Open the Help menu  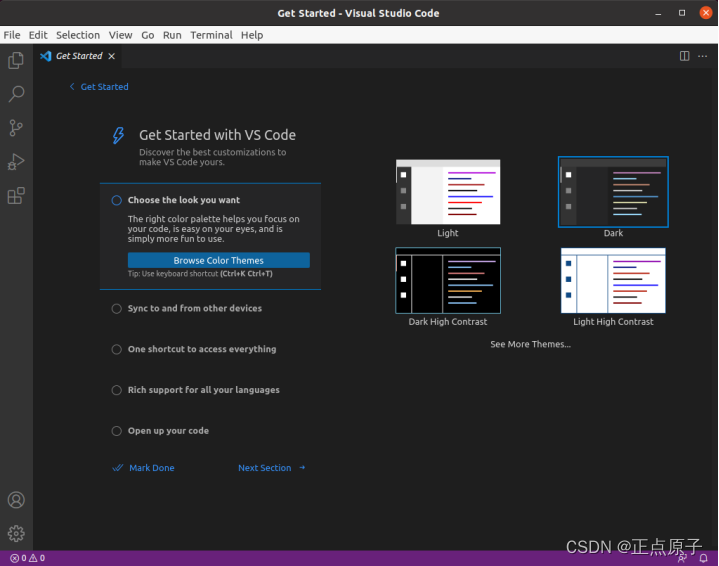[x=252, y=35]
